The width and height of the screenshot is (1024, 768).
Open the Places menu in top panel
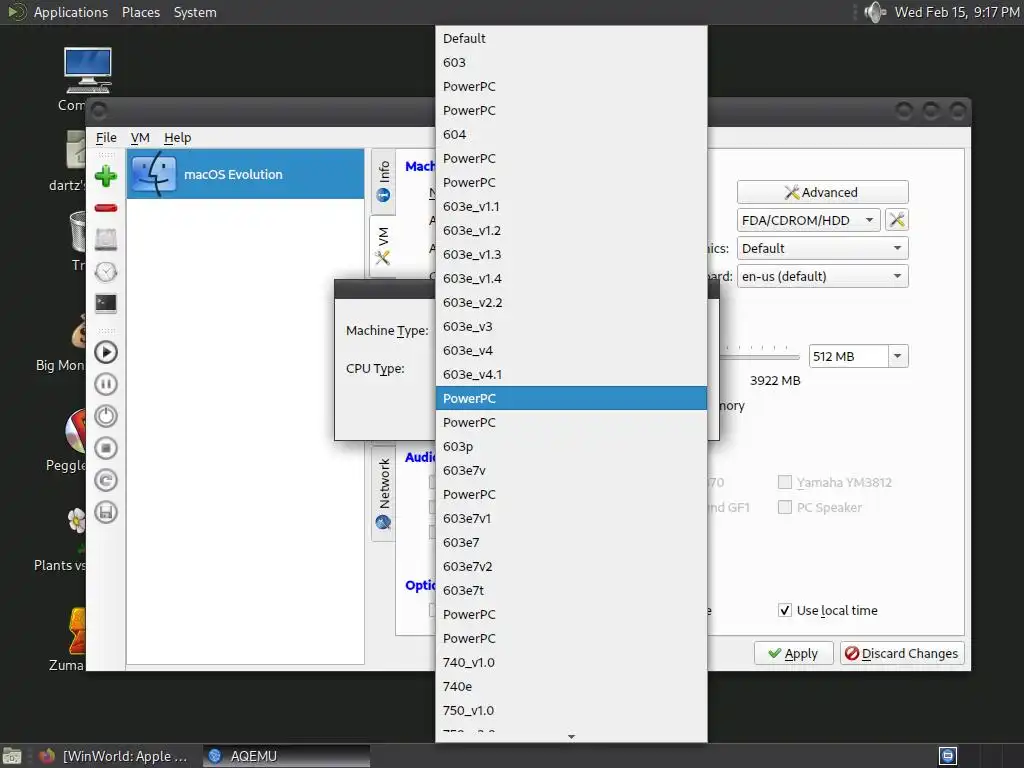point(140,12)
